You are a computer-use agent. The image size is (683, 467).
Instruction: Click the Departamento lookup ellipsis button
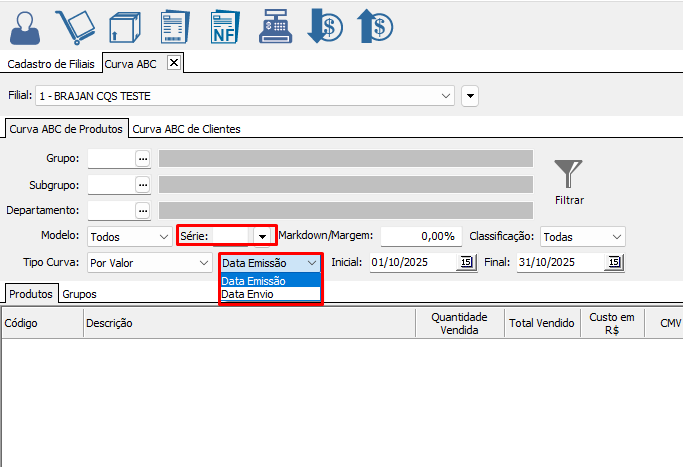pos(143,210)
